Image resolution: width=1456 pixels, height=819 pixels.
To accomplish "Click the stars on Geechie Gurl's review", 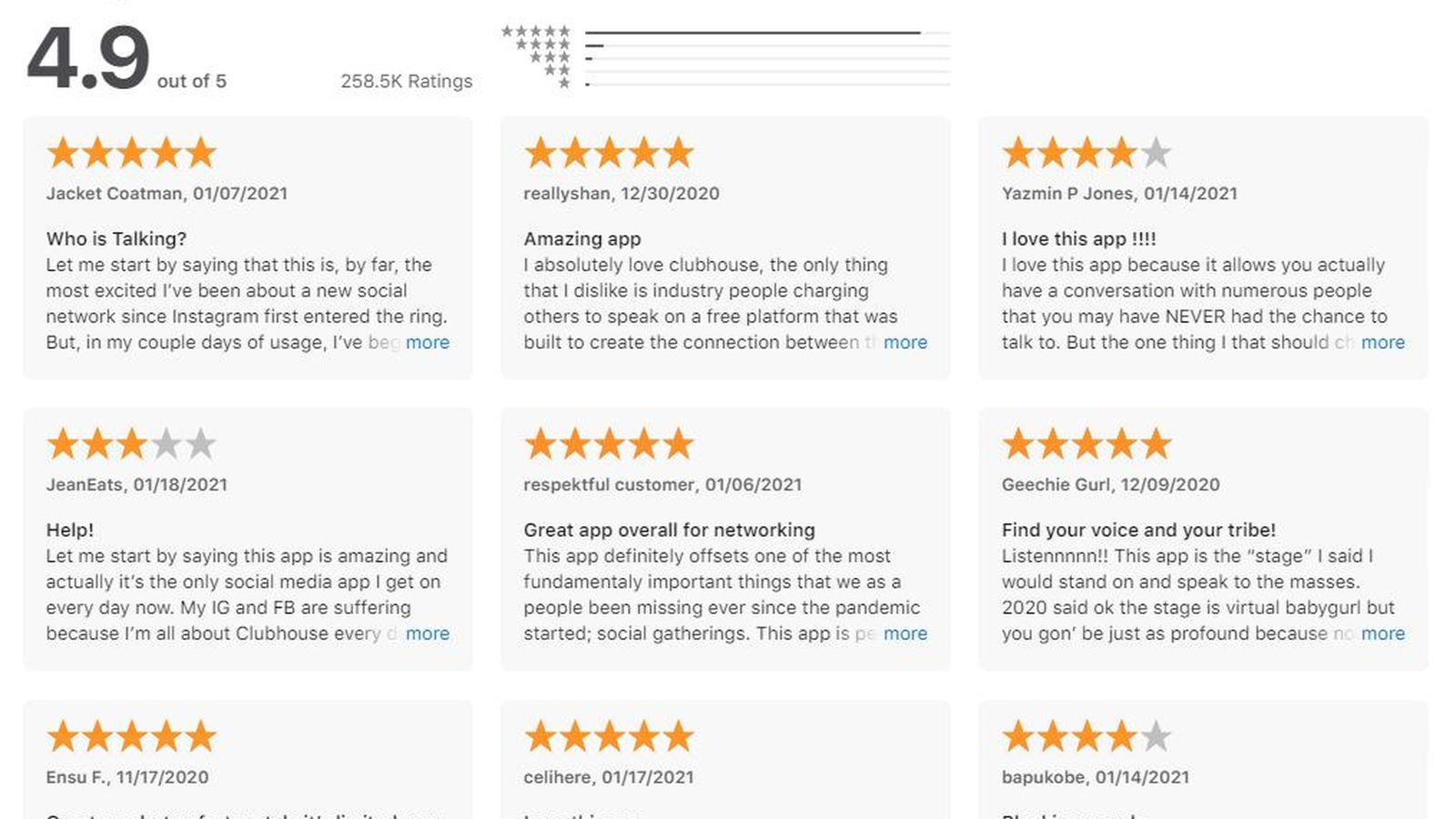I will pos(1087,444).
